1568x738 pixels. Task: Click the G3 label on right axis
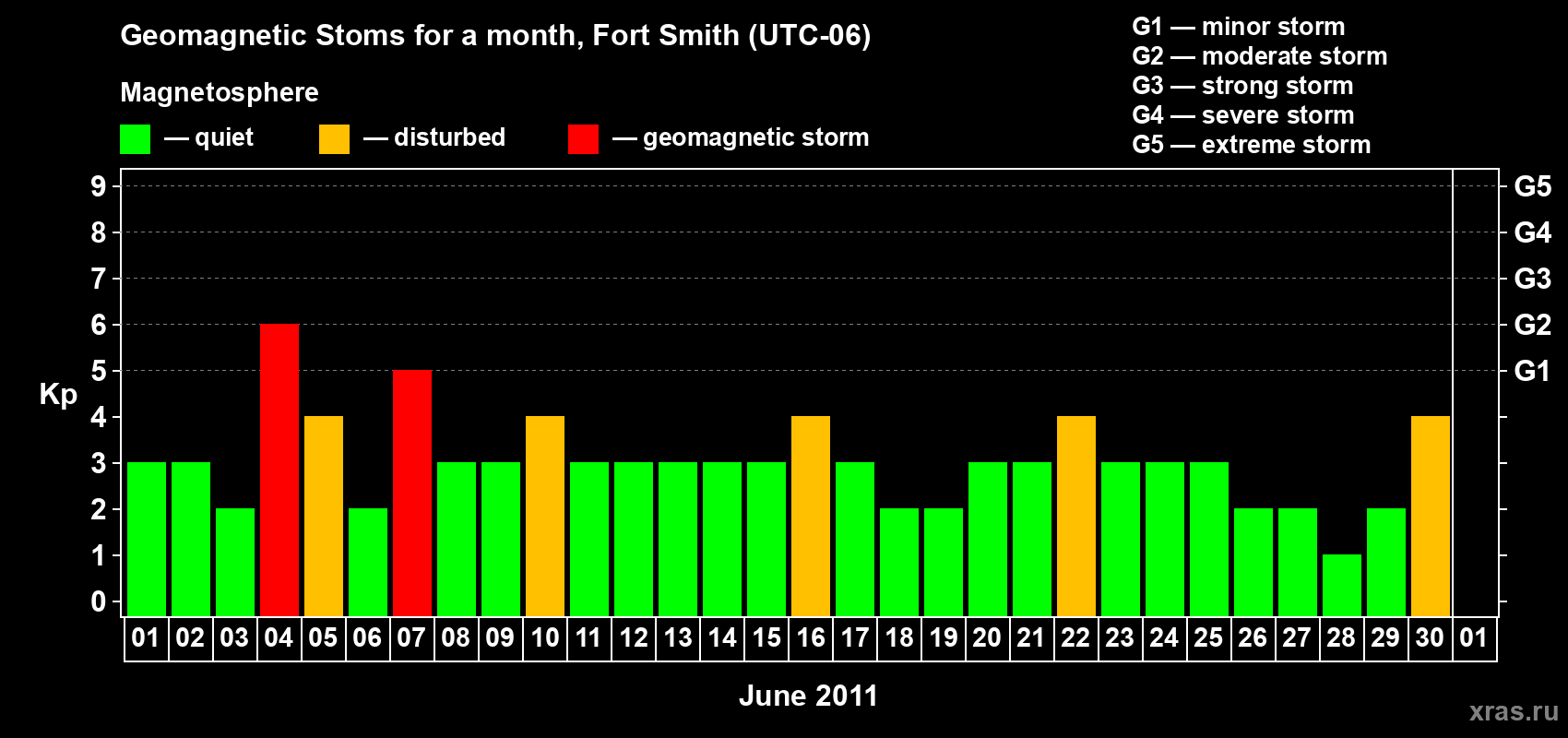(1533, 279)
